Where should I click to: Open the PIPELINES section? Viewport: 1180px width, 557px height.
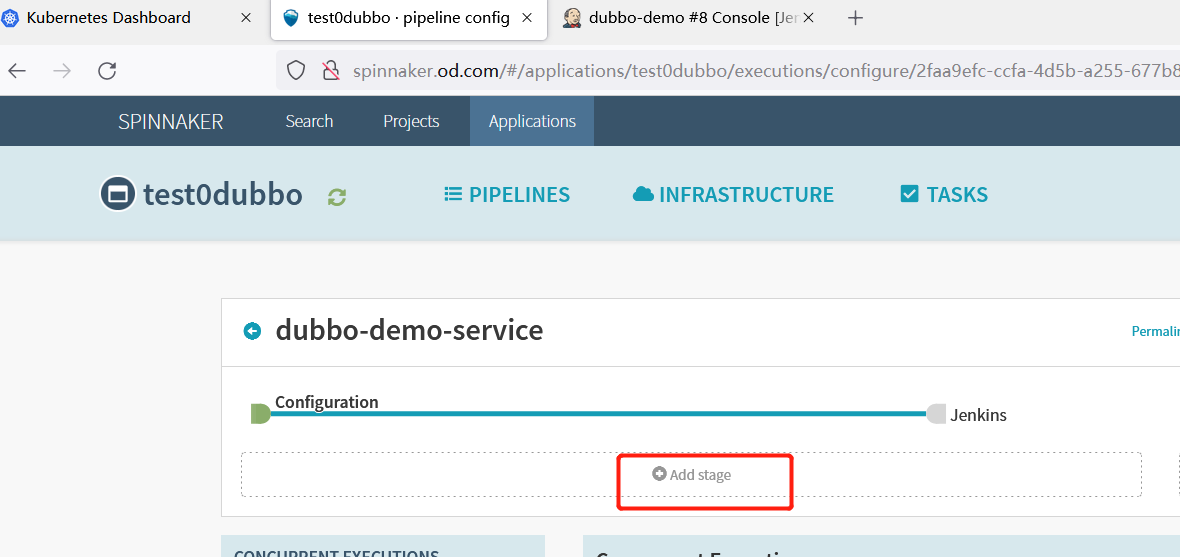tap(507, 195)
